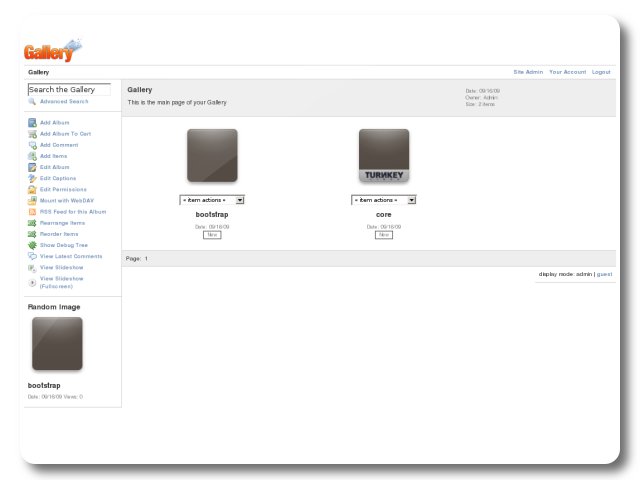Click the Mount with WebDAV icon
Screen dimensions: 640x480
pos(32,200)
